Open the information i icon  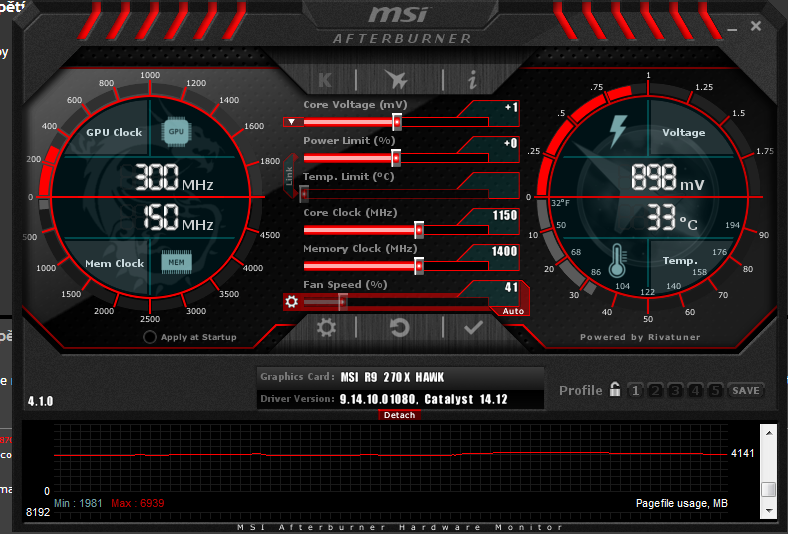(472, 80)
